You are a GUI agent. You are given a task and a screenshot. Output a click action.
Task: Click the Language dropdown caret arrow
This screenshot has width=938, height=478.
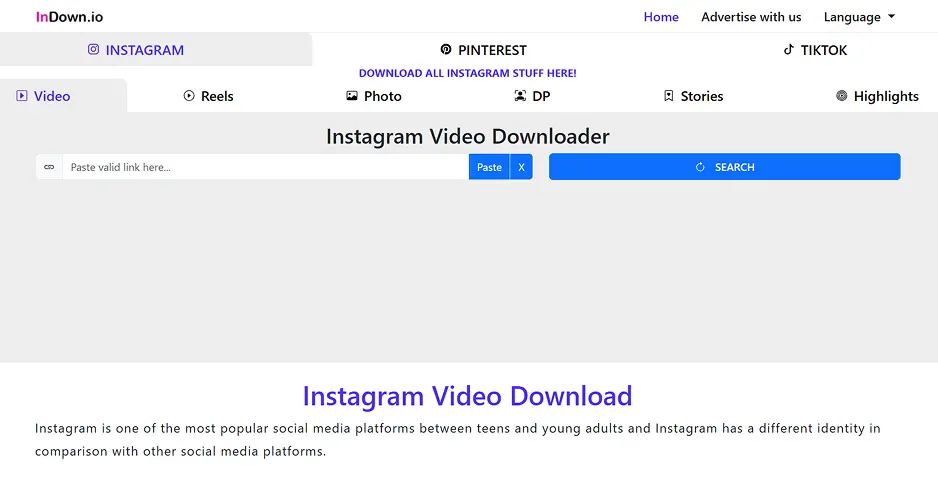tap(891, 16)
